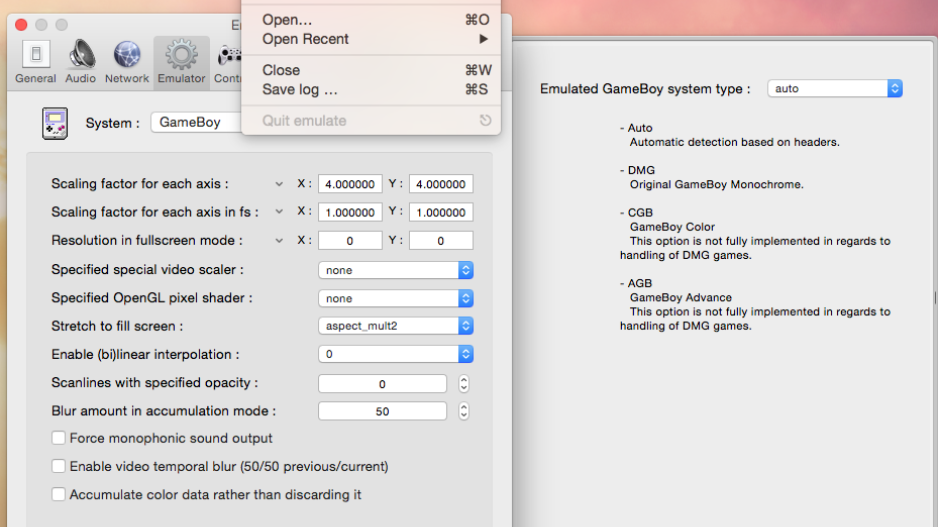Open Specified special video scaler dropdown
The width and height of the screenshot is (938, 527).
pyautogui.click(x=395, y=270)
